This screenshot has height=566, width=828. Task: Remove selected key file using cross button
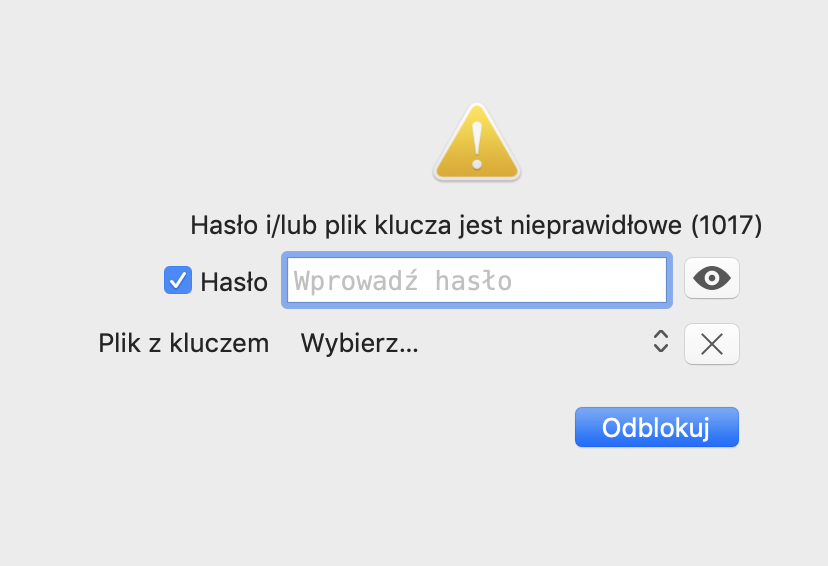pyautogui.click(x=712, y=344)
